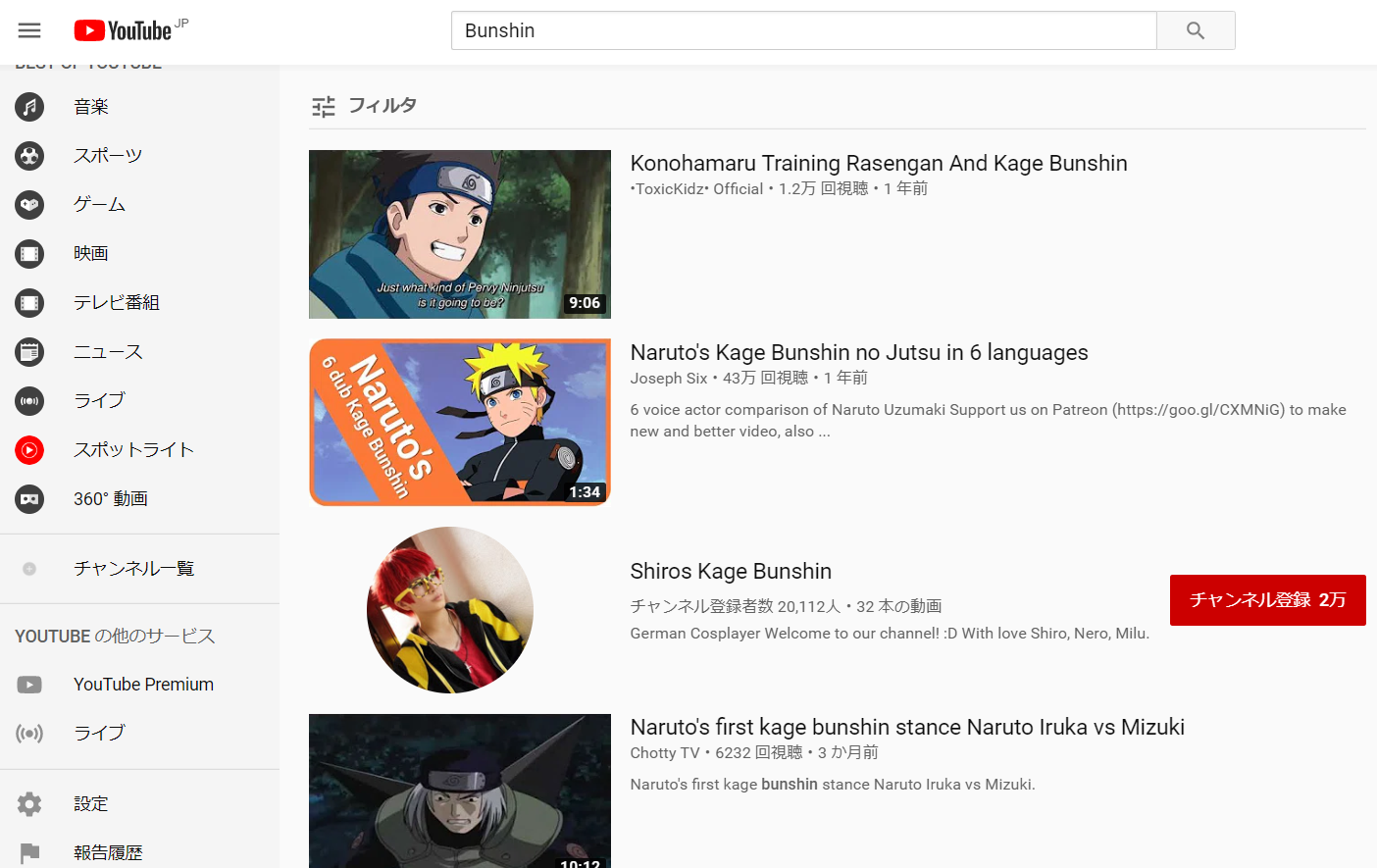Open Shiros Kage Bunshin channel avatar
1377x868 pixels.
[450, 610]
